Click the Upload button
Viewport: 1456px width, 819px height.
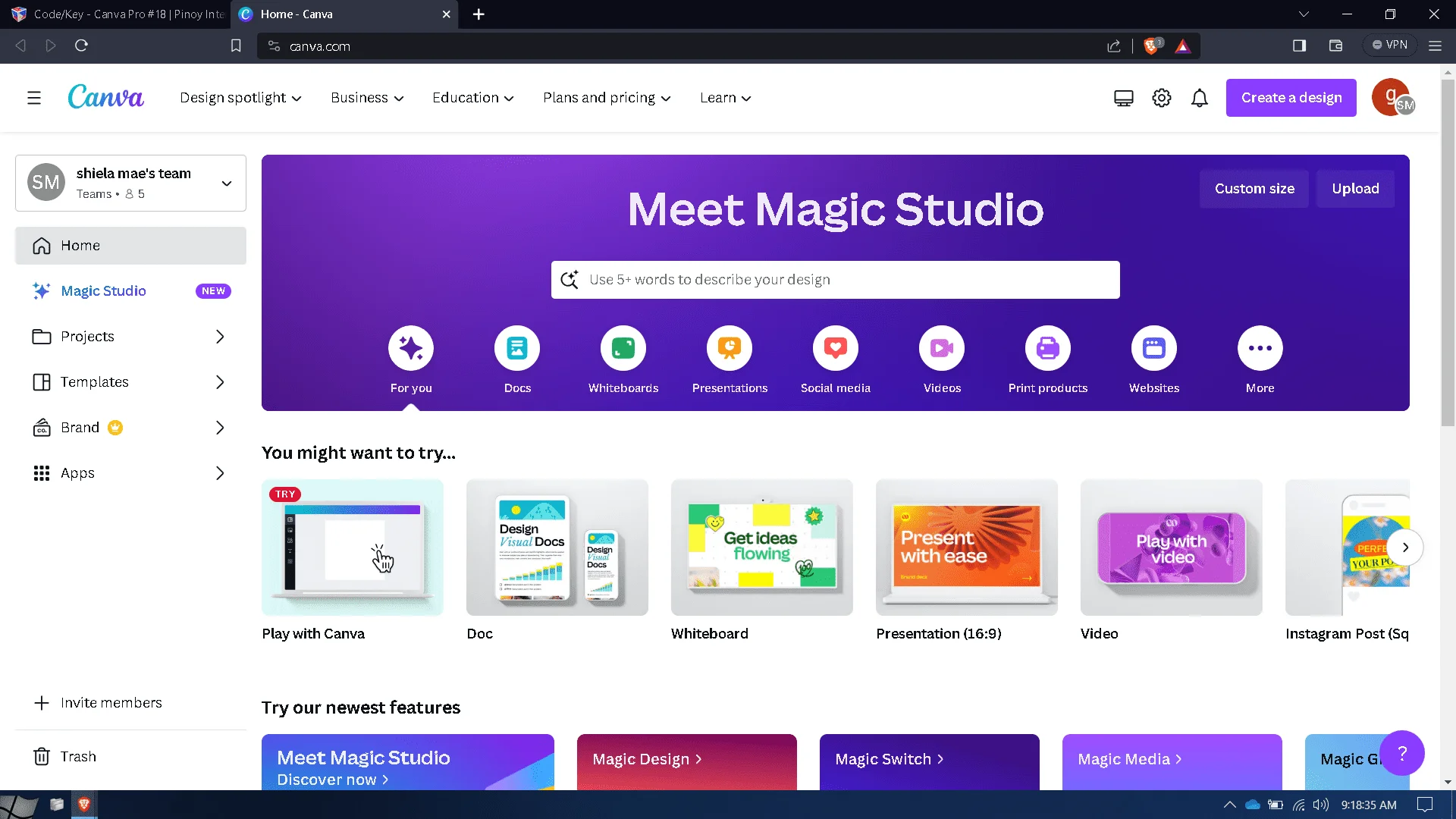(1355, 189)
